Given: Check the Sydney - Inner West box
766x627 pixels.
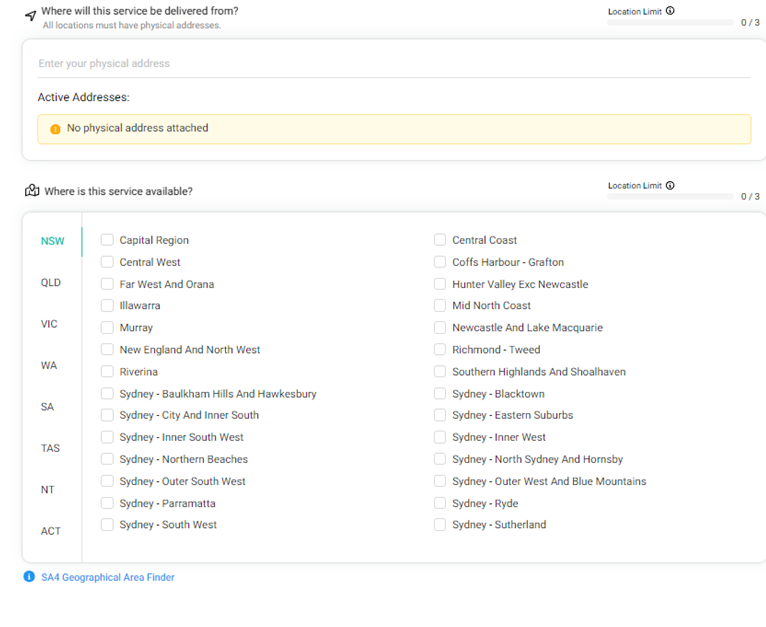Looking at the screenshot, I should tap(440, 437).
